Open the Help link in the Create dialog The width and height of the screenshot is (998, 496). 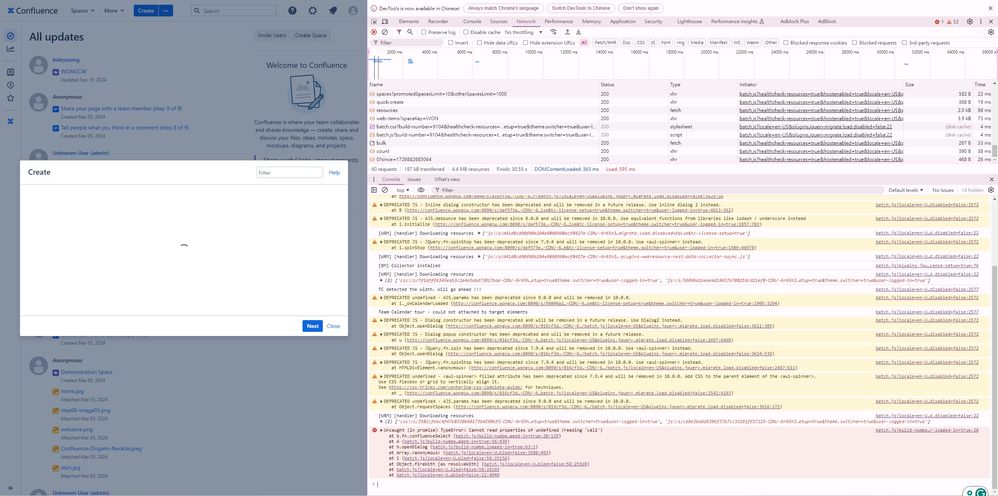coord(334,173)
